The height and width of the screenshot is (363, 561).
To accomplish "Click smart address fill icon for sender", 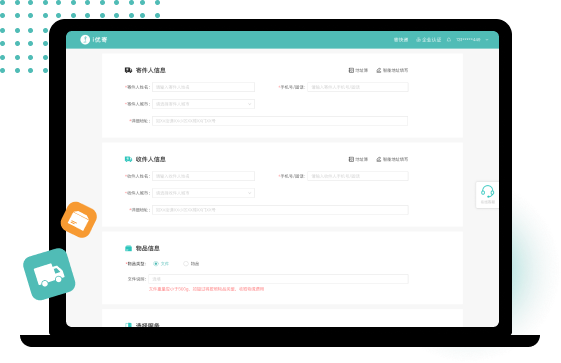I will (379, 70).
